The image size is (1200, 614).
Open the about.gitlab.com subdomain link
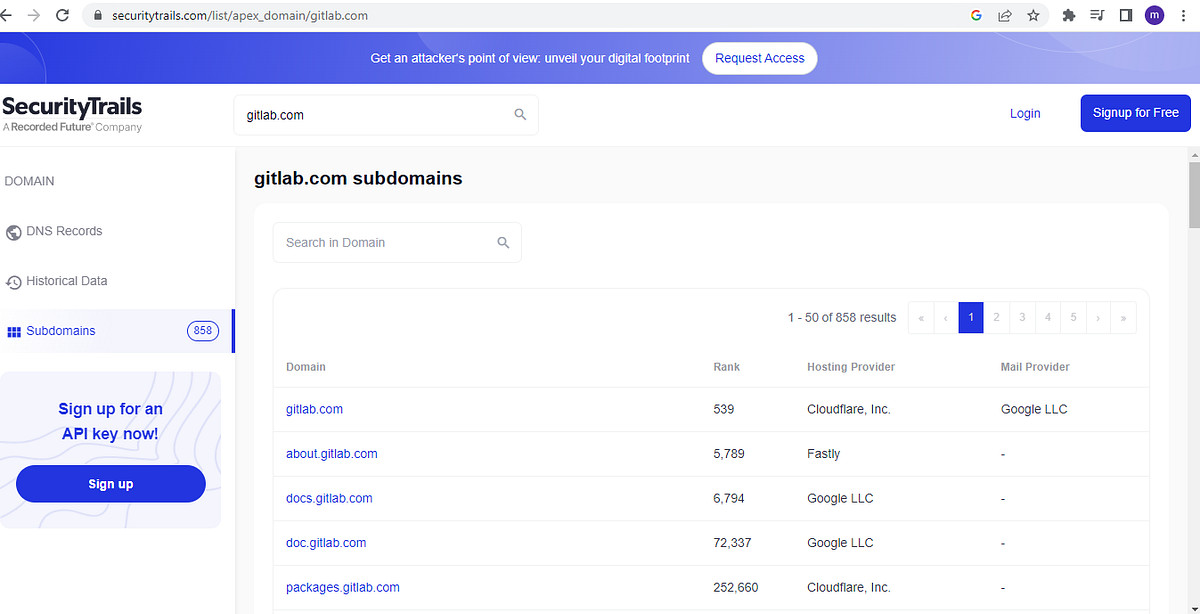point(331,453)
